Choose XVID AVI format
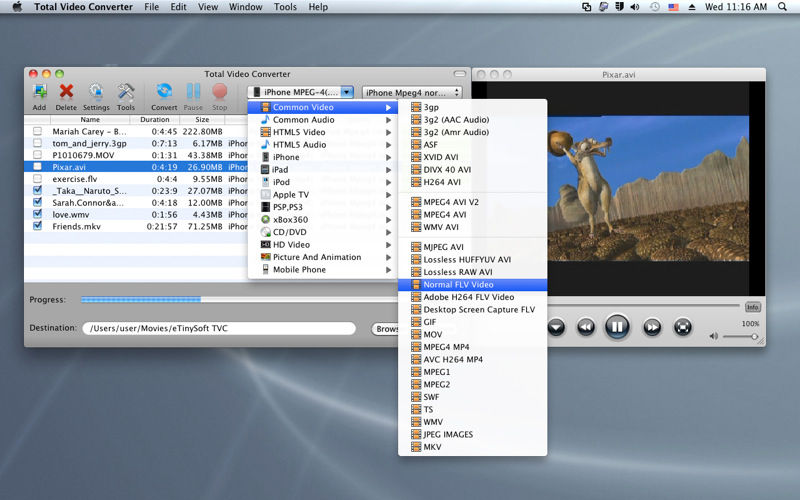The height and width of the screenshot is (500, 800). 472,157
